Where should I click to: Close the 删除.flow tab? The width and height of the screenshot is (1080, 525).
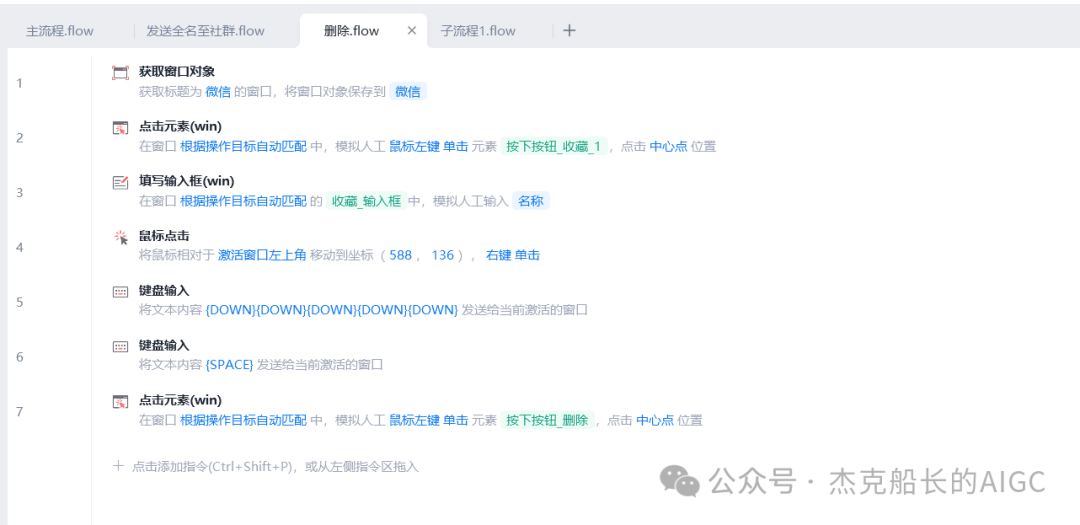(x=412, y=30)
